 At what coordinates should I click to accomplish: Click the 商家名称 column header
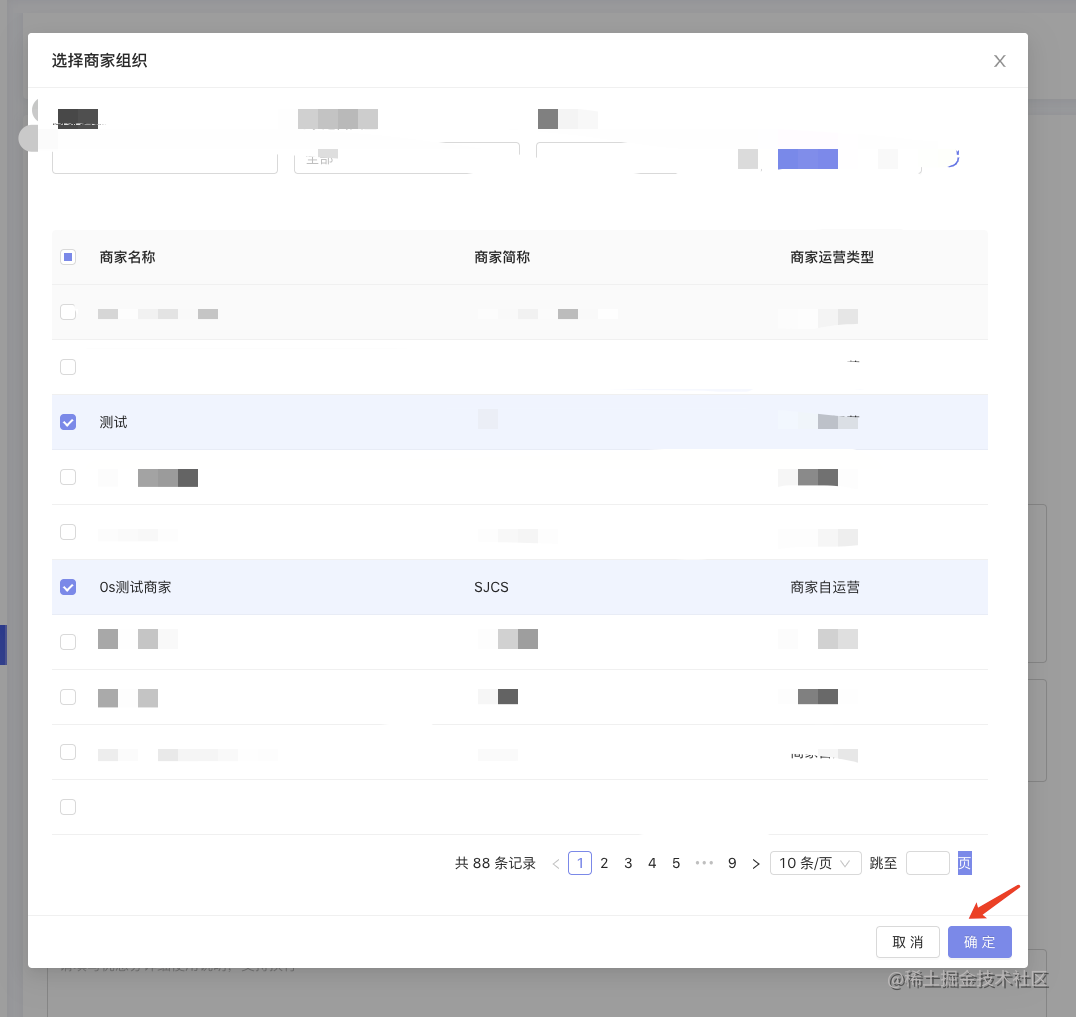point(127,257)
